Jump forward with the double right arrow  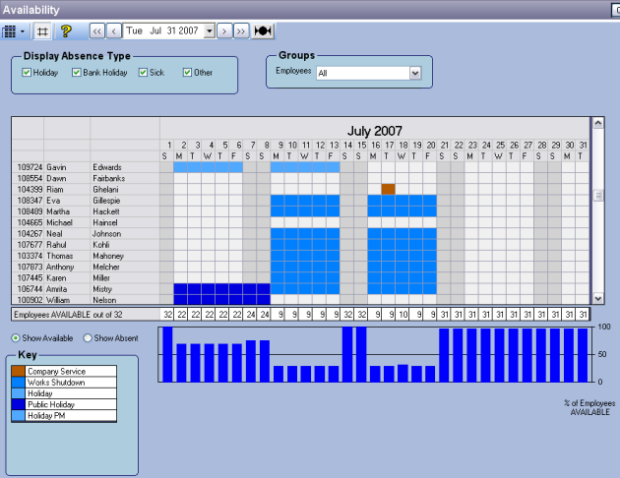(241, 31)
